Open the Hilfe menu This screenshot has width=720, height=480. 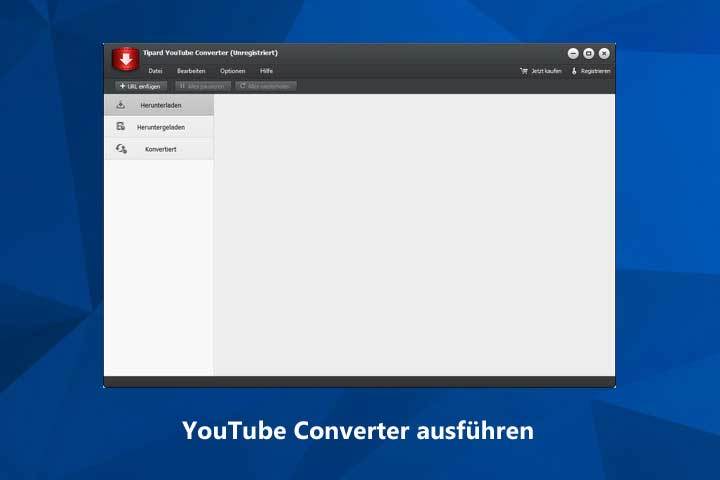pyautogui.click(x=266, y=71)
